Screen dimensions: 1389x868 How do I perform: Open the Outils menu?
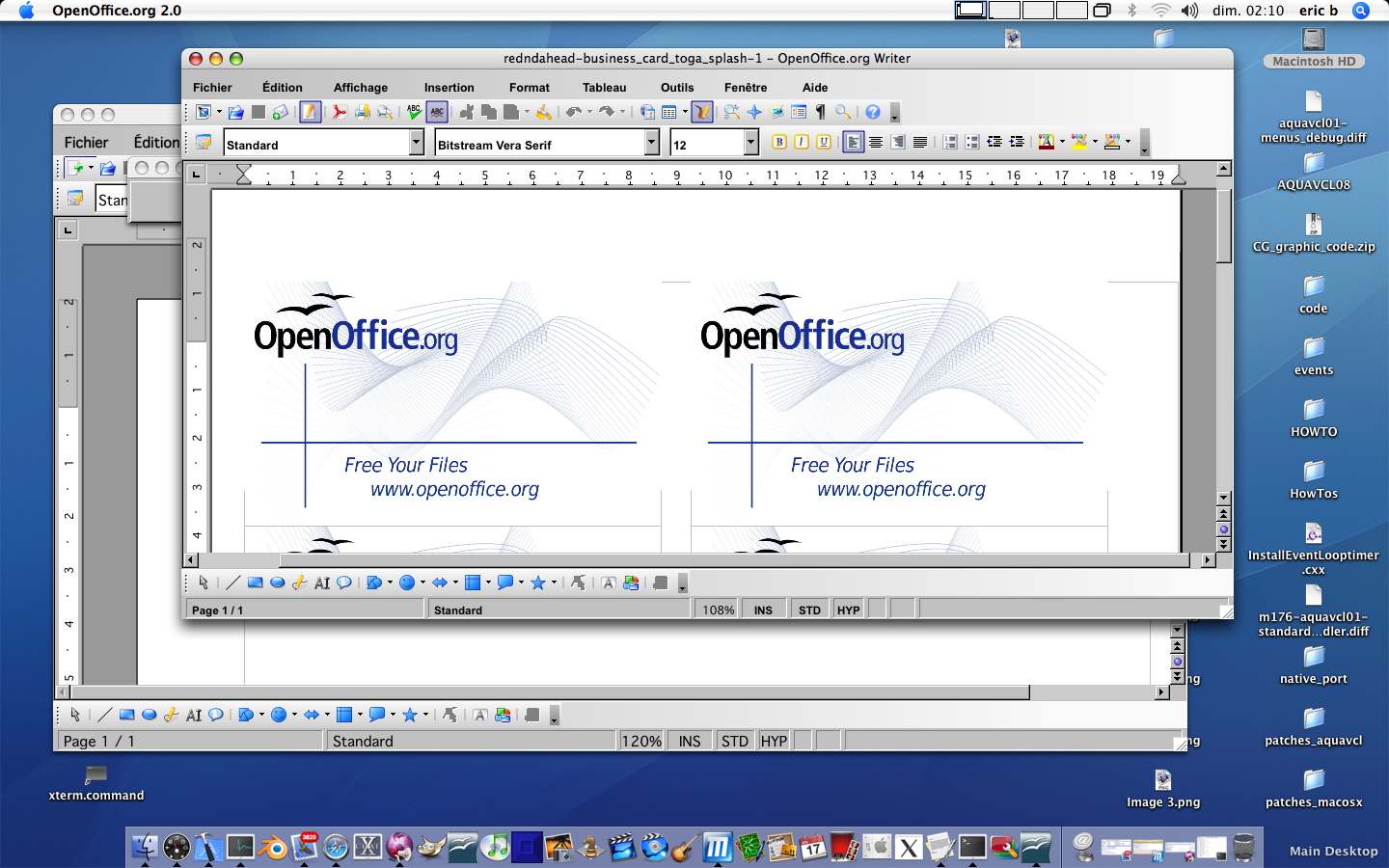[677, 87]
